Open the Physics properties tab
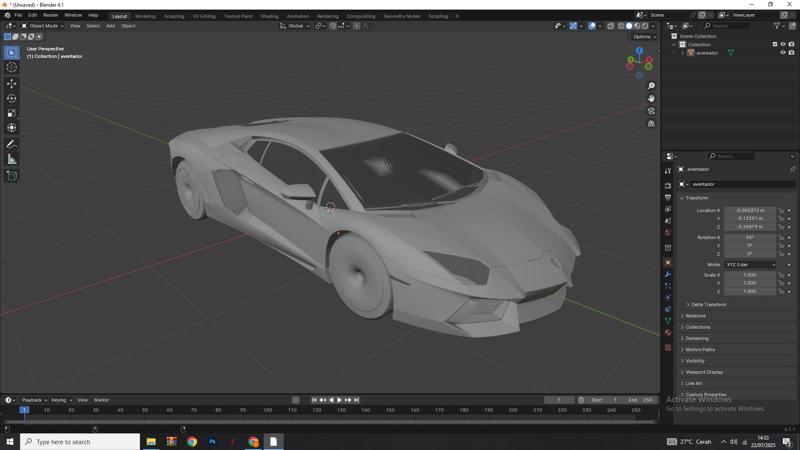The height and width of the screenshot is (450, 800). point(668,297)
